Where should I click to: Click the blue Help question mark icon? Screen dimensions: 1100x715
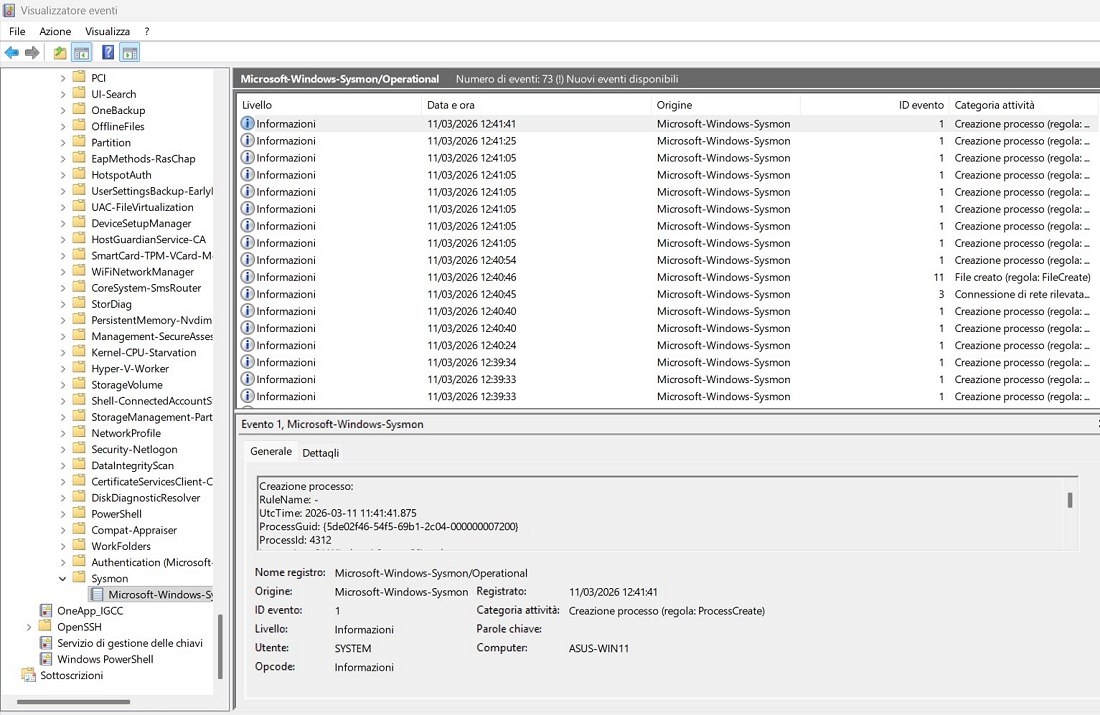click(x=105, y=51)
